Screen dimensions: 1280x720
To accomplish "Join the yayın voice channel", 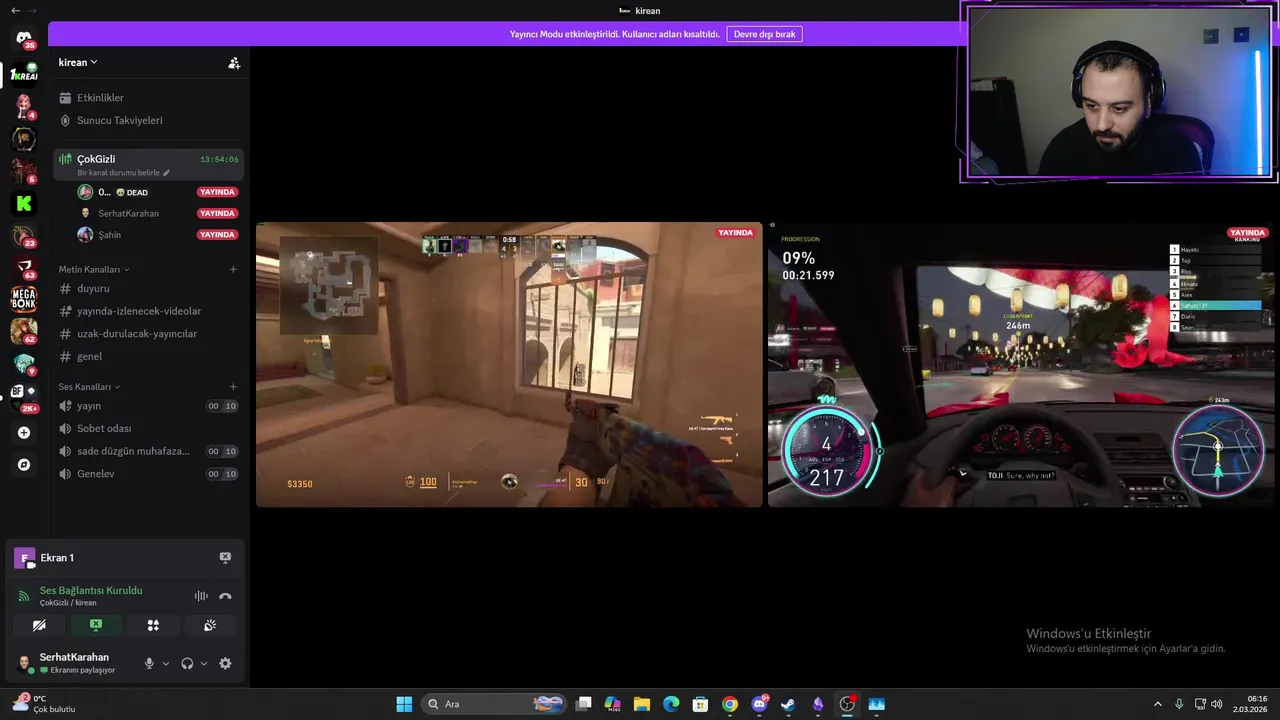I will coord(149,406).
